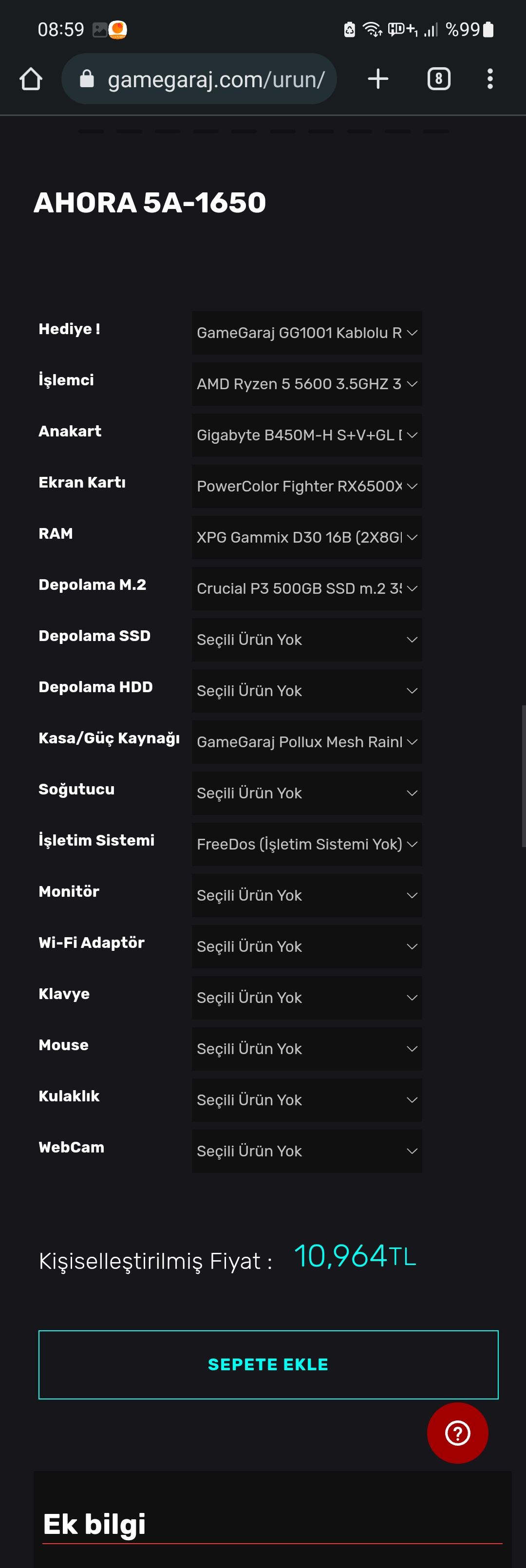526x1568 pixels.
Task: Open the Hediye gift dropdown
Action: [x=306, y=333]
